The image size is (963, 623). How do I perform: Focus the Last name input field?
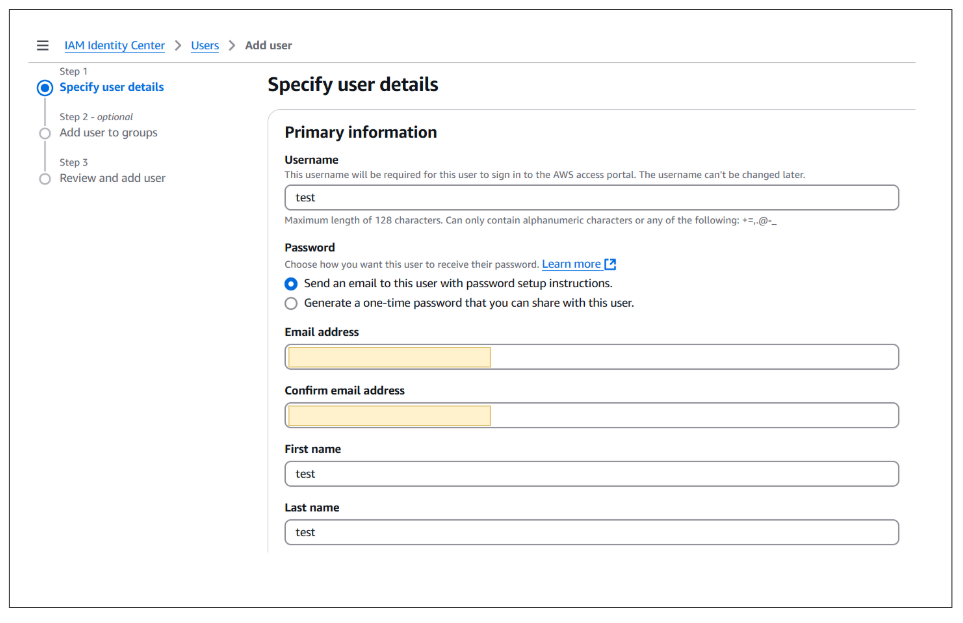pyautogui.click(x=591, y=533)
